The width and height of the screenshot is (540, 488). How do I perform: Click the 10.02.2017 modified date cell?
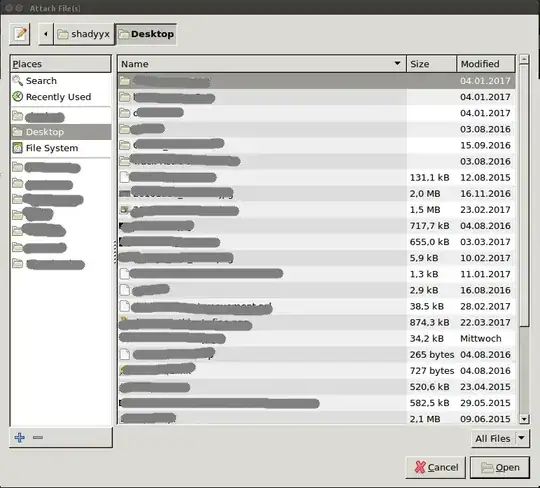click(x=485, y=258)
